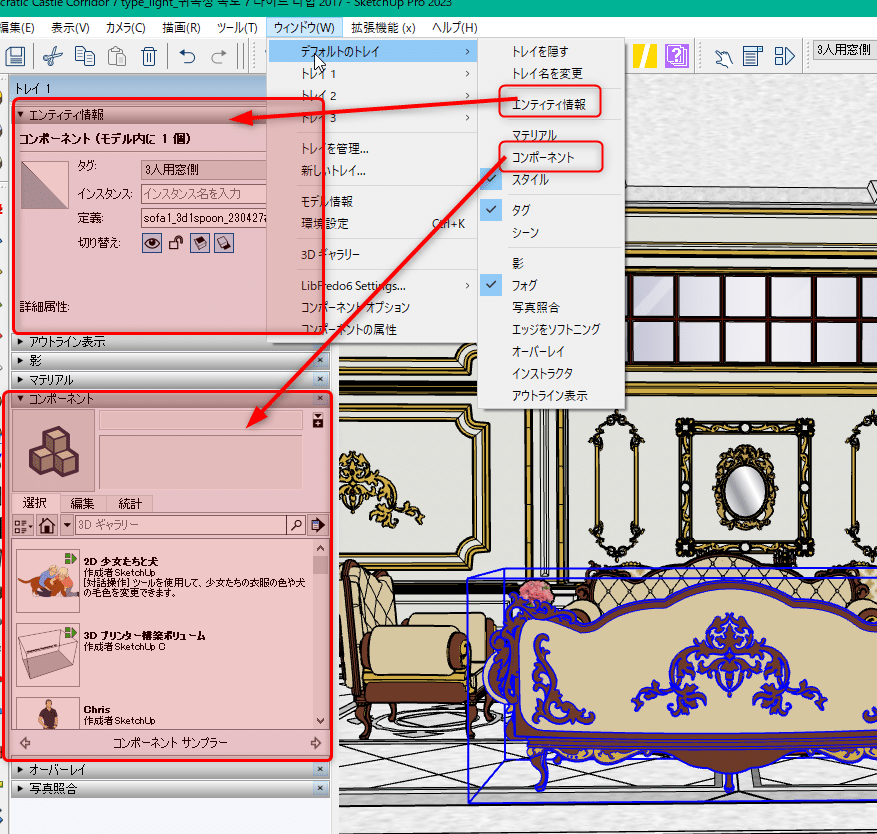The image size is (877, 834).
Task: Click the instance name input field
Action: (x=204, y=194)
